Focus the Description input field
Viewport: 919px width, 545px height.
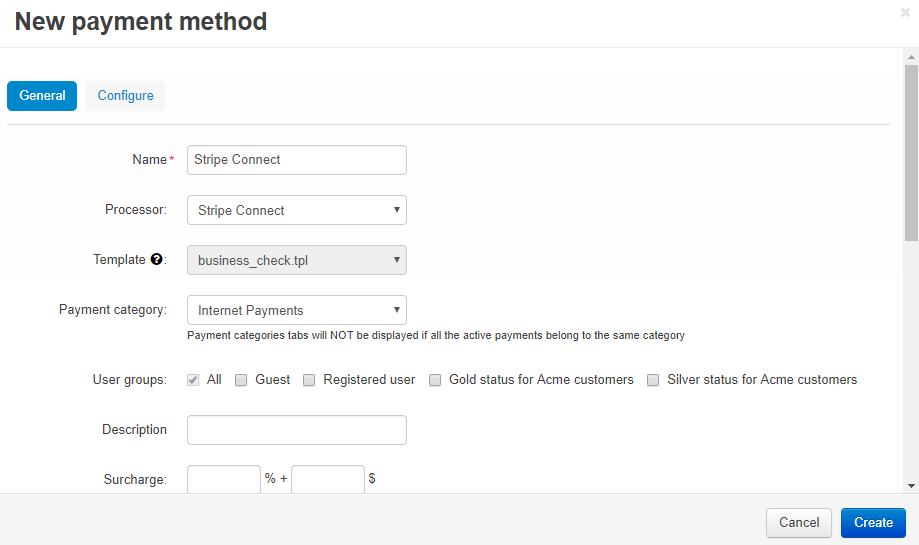pyautogui.click(x=297, y=430)
